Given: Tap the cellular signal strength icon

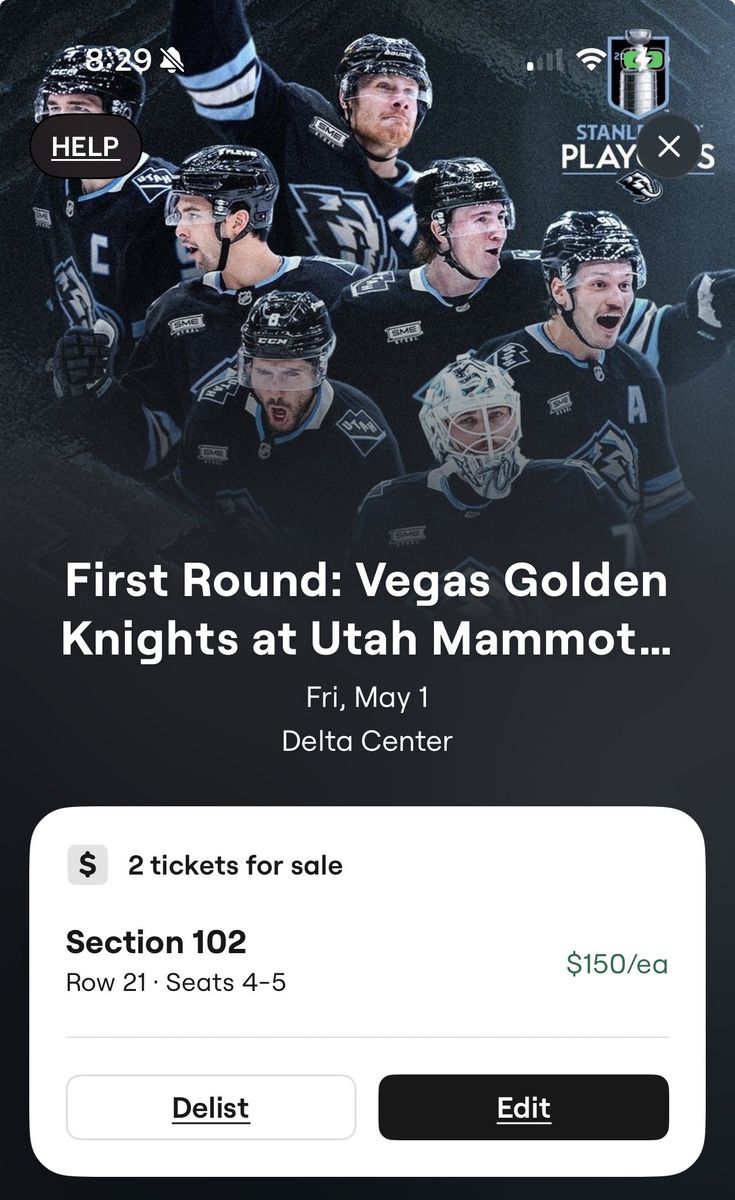Looking at the screenshot, I should (545, 61).
